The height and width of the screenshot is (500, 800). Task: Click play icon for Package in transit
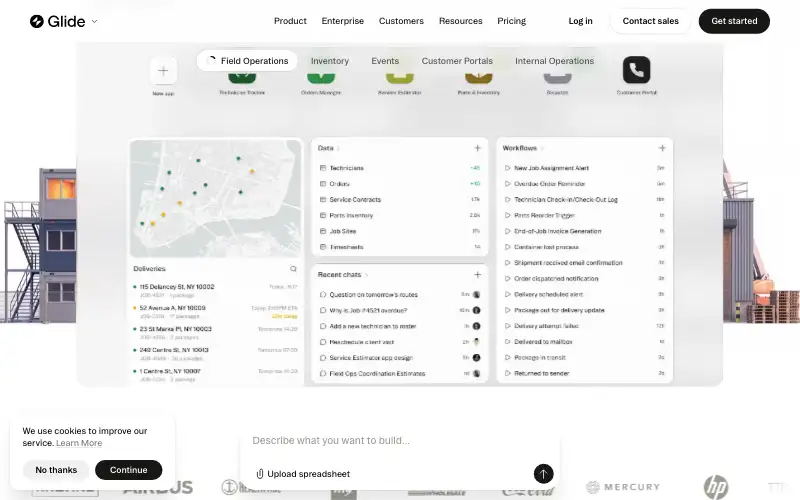click(x=507, y=358)
